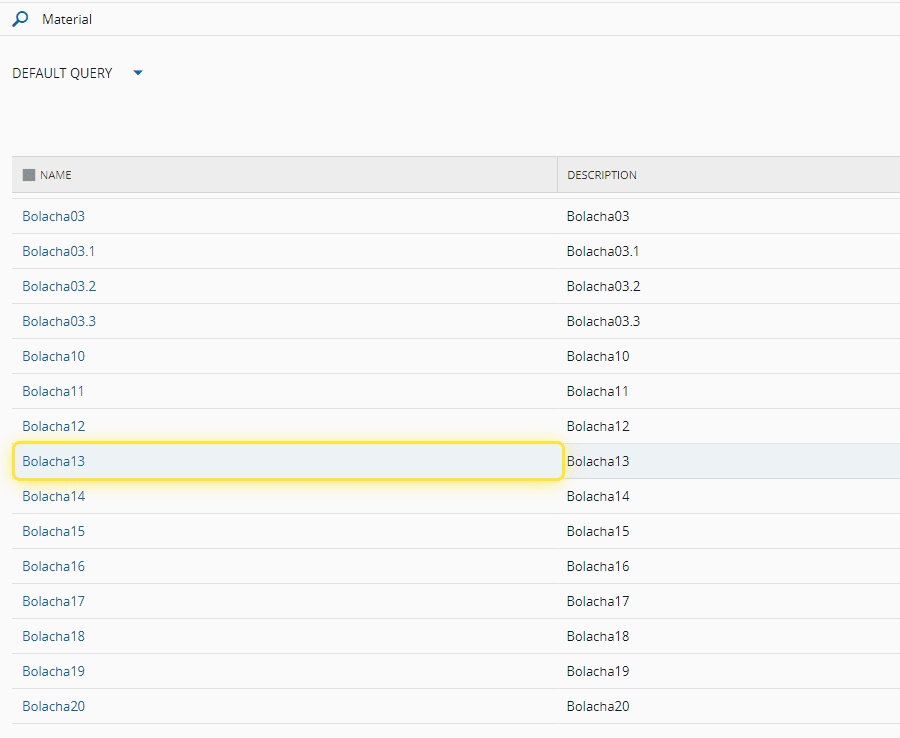
Task: Open the Bolacha17 material link
Action: (x=53, y=601)
